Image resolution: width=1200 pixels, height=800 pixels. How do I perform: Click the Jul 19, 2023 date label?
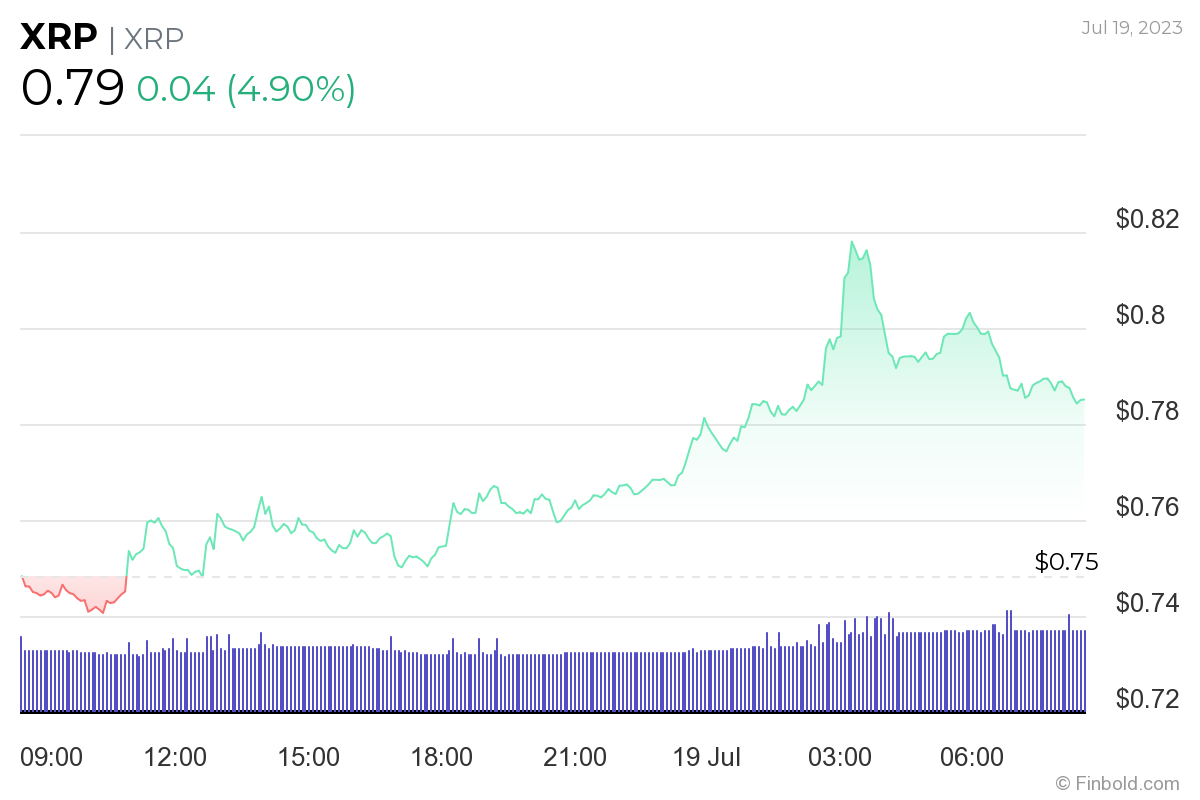[x=1130, y=27]
